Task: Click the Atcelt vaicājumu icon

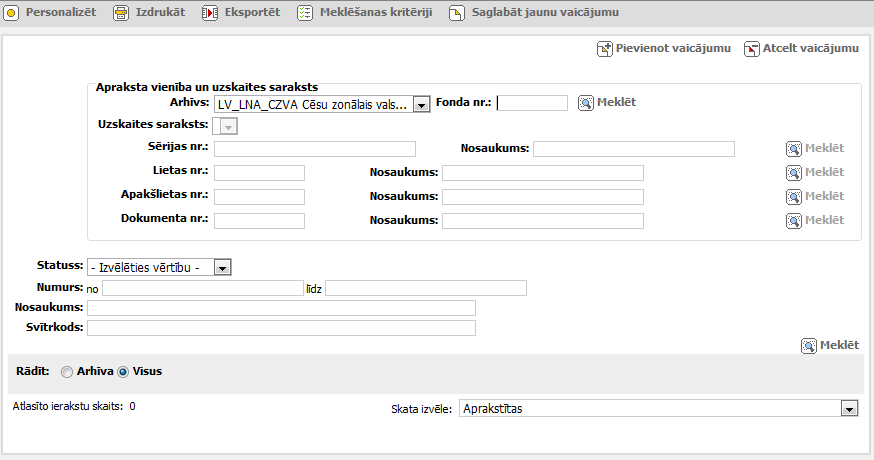Action: coord(751,48)
